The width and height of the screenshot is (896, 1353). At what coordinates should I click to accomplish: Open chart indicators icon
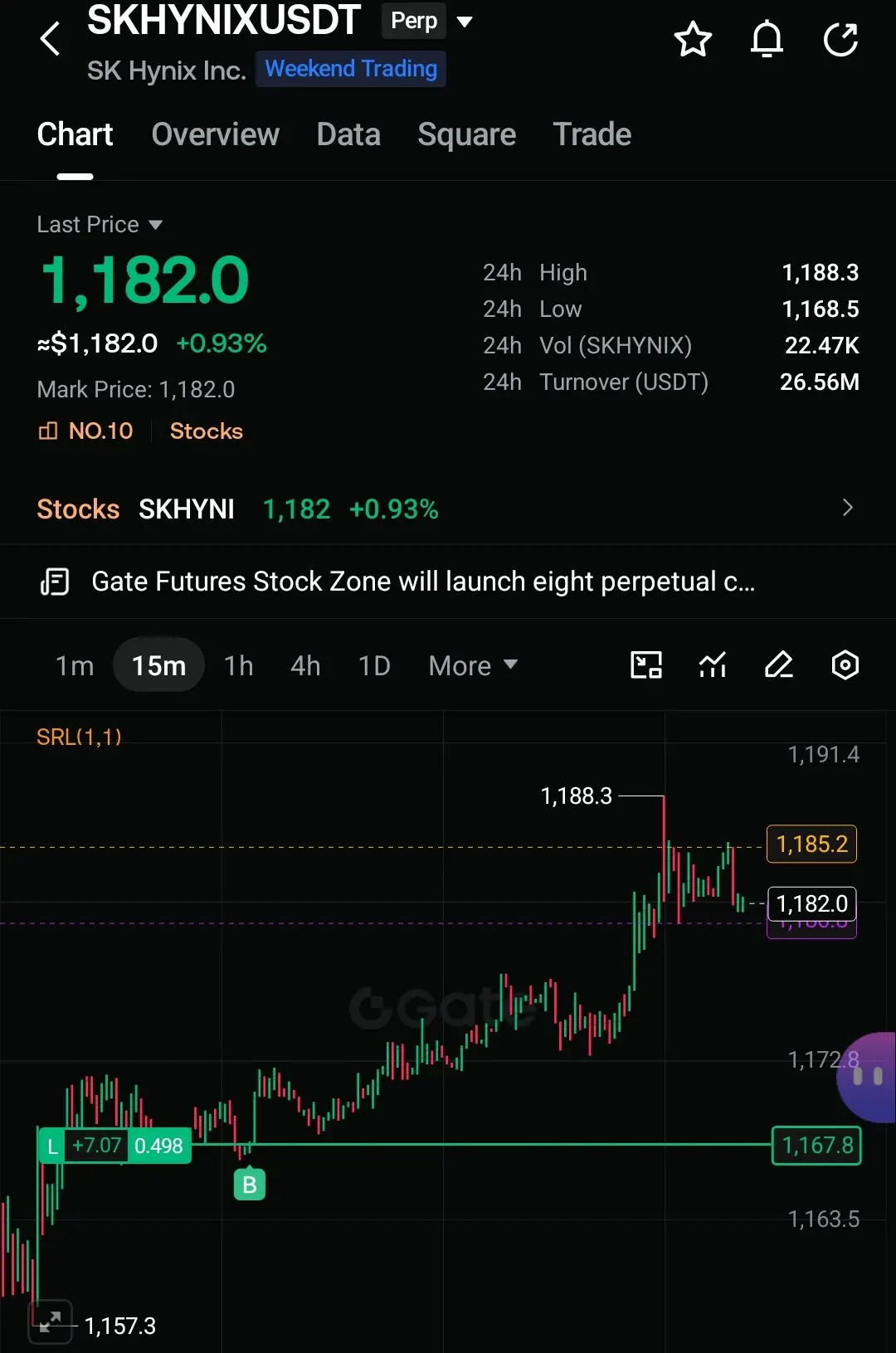pyautogui.click(x=713, y=665)
